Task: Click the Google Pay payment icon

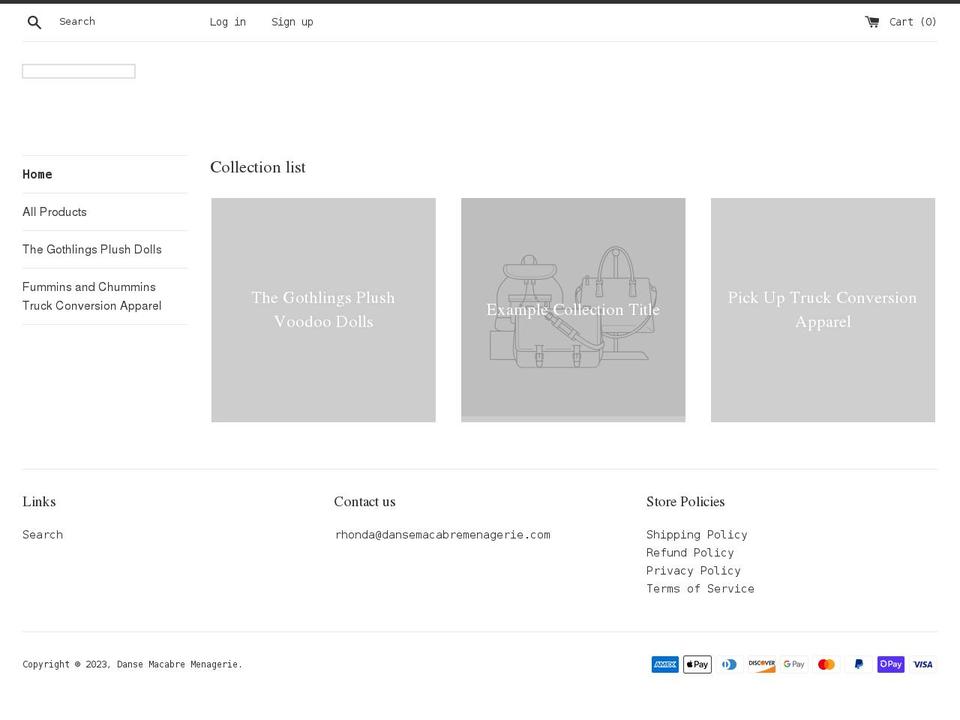Action: [794, 664]
